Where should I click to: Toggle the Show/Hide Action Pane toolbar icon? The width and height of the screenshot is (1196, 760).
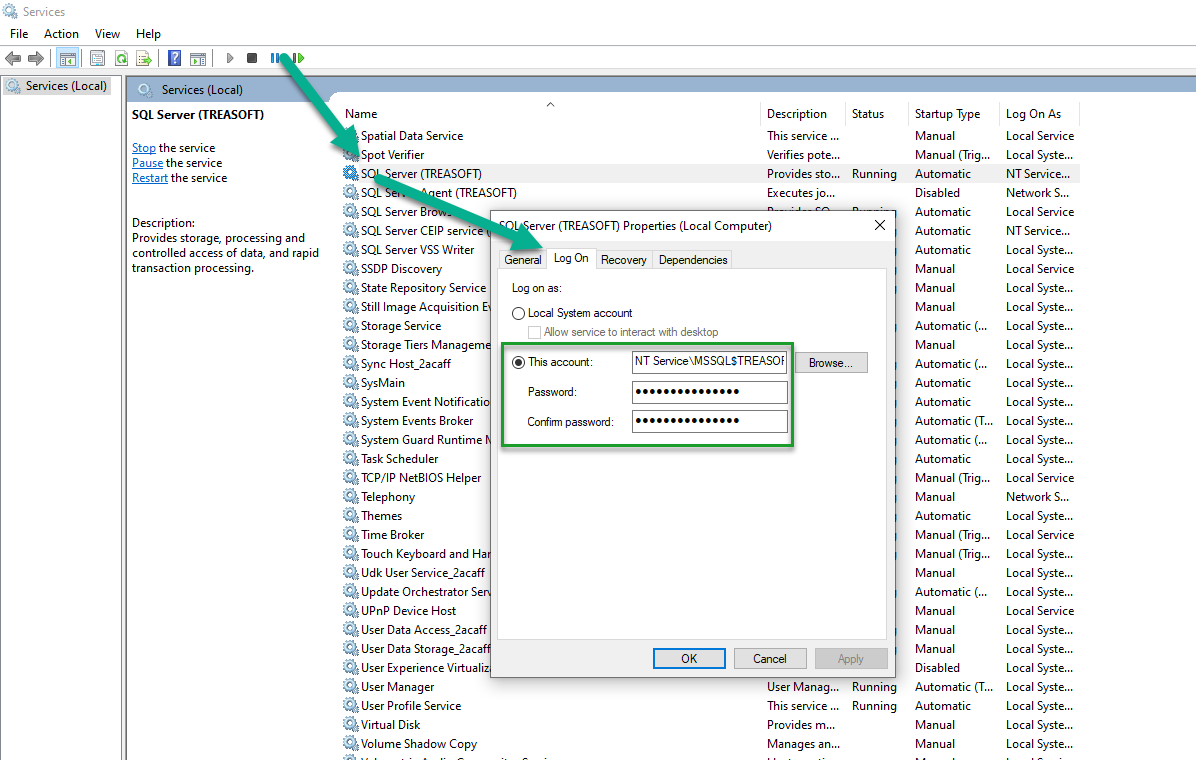click(x=198, y=58)
